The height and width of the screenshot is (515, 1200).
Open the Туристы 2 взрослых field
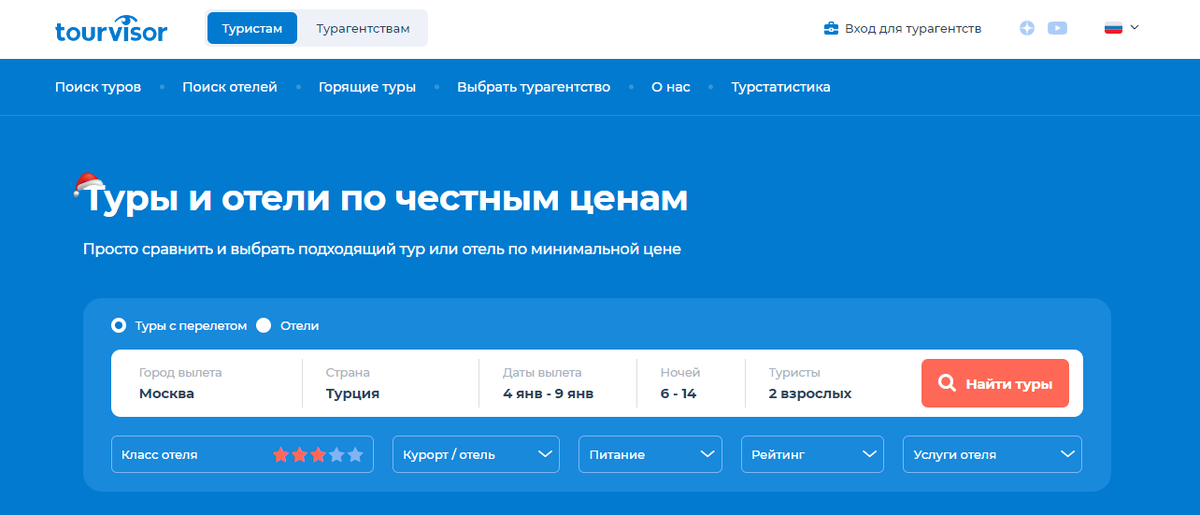(x=830, y=383)
